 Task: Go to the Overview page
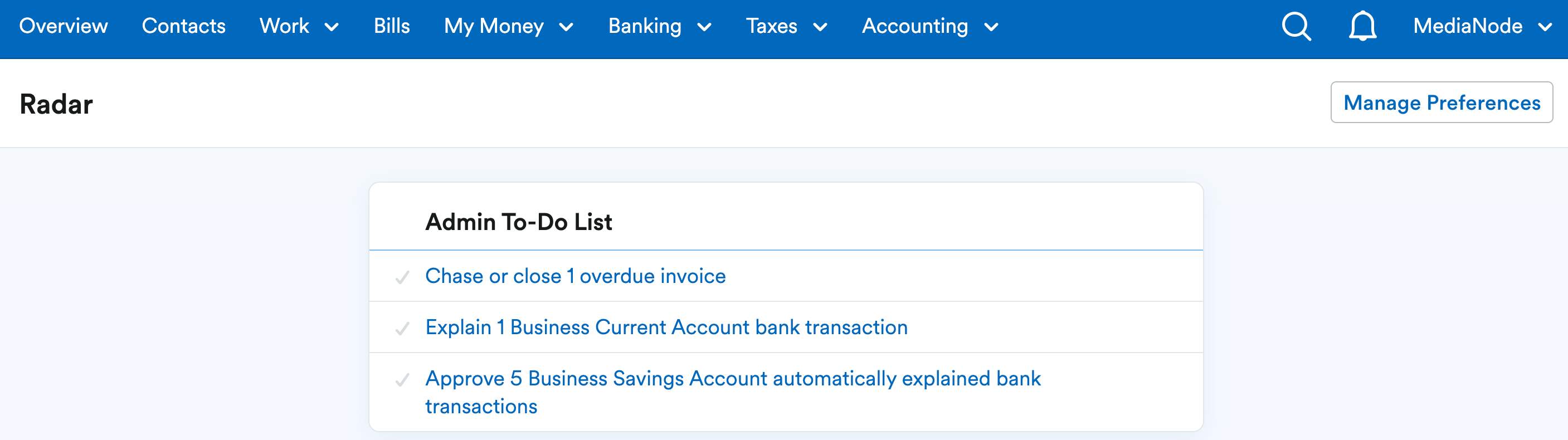tap(64, 26)
